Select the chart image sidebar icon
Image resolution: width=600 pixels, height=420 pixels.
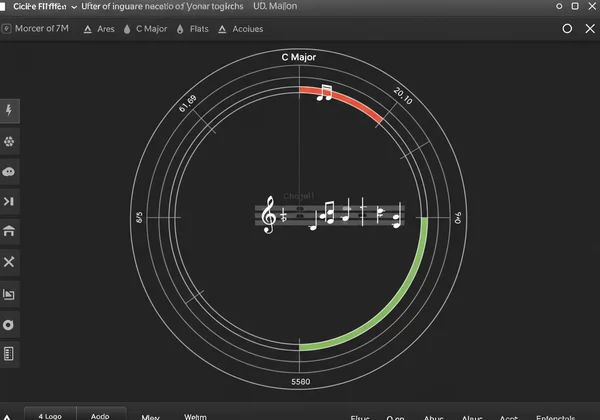[9, 294]
